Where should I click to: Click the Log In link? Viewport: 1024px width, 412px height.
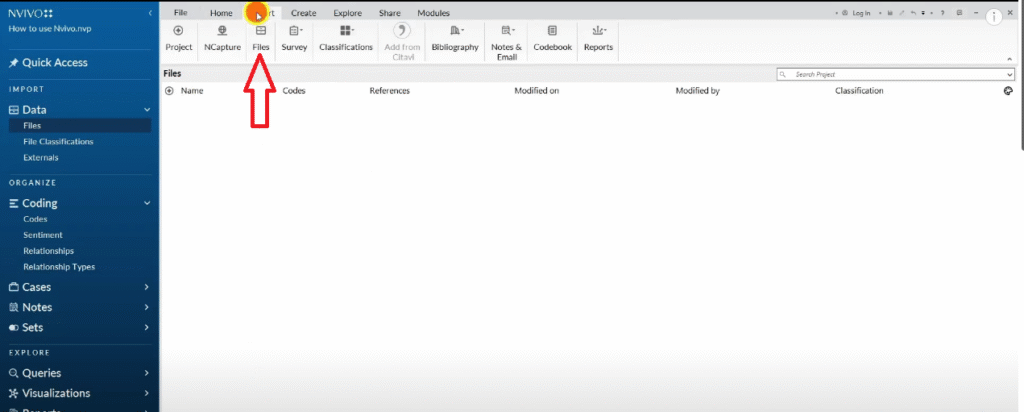click(861, 13)
